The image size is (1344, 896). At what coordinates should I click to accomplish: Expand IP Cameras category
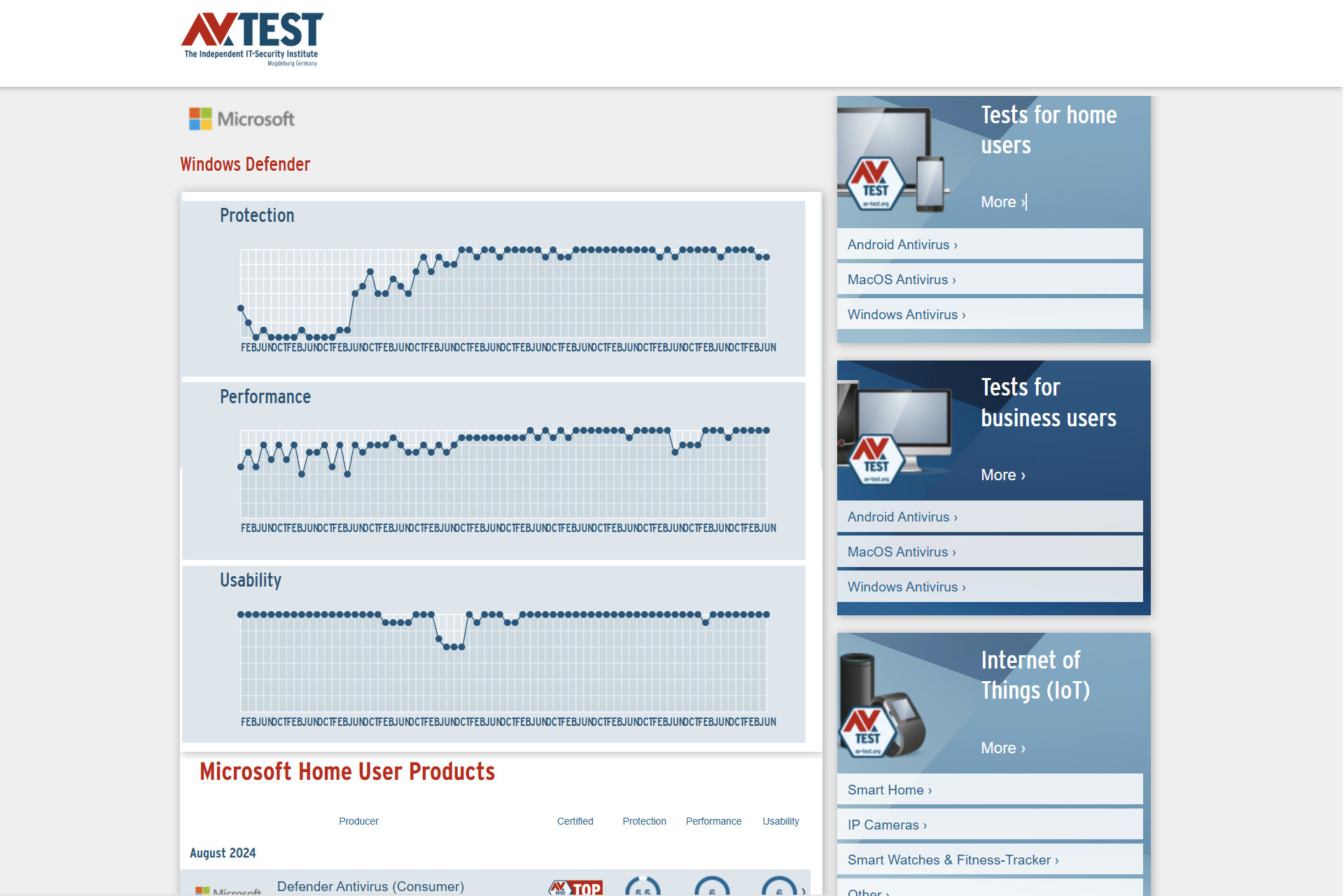point(993,825)
